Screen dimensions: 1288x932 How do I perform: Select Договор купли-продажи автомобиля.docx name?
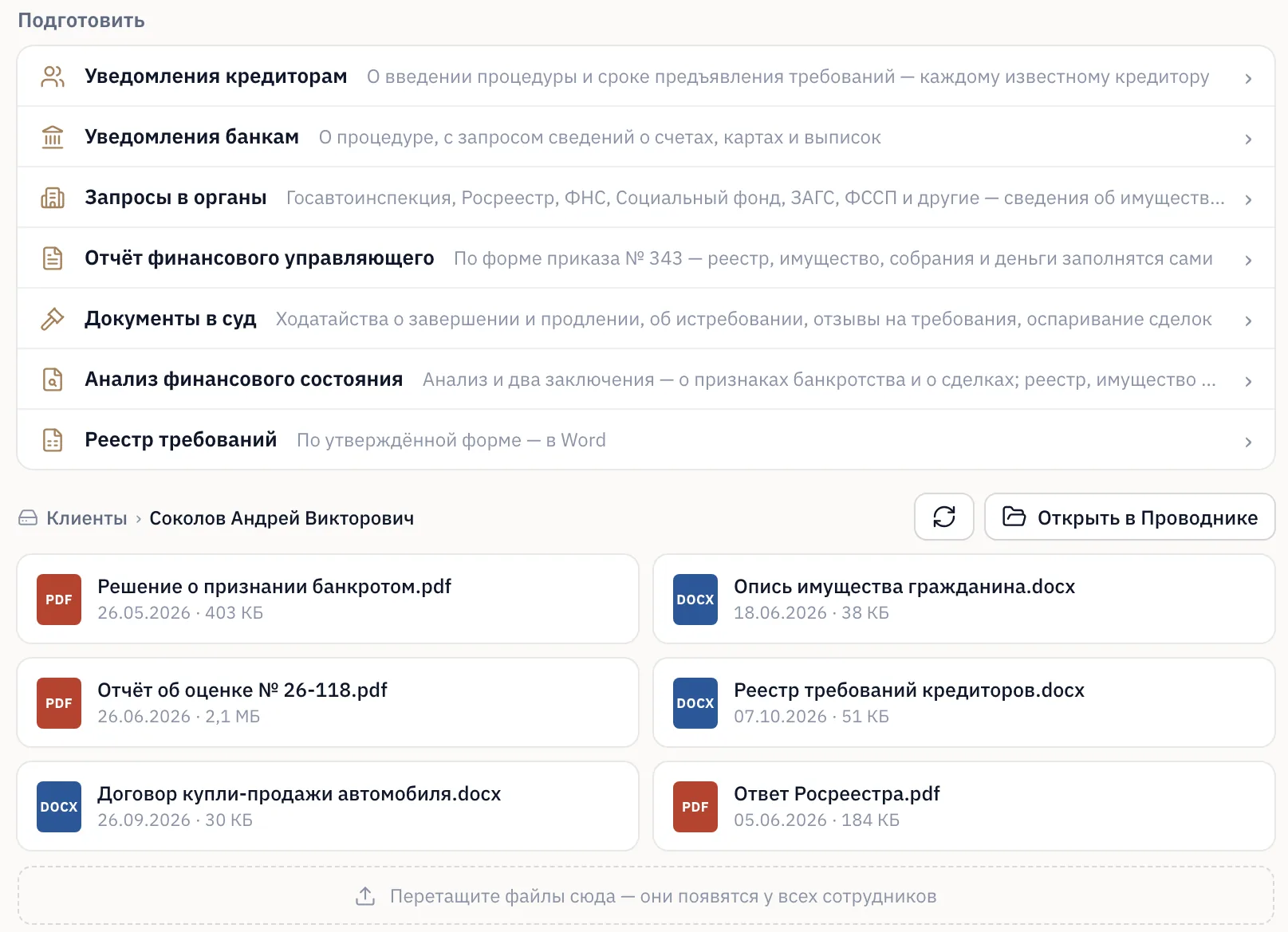pyautogui.click(x=299, y=794)
